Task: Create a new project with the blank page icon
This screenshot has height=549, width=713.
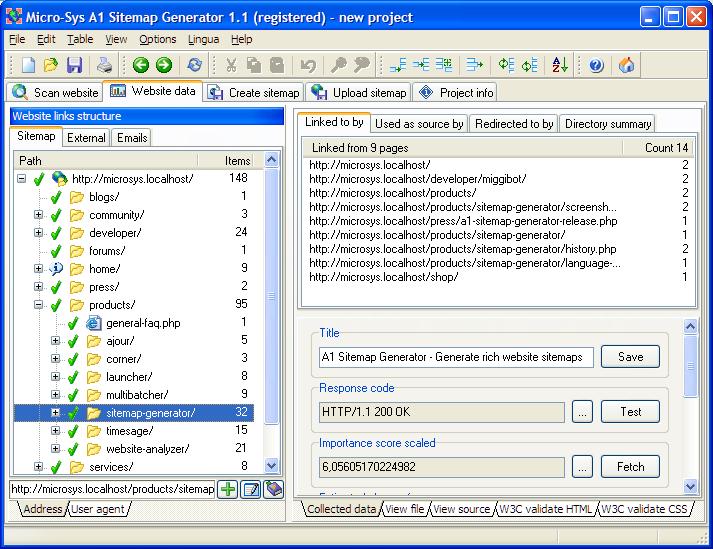Action: point(28,65)
